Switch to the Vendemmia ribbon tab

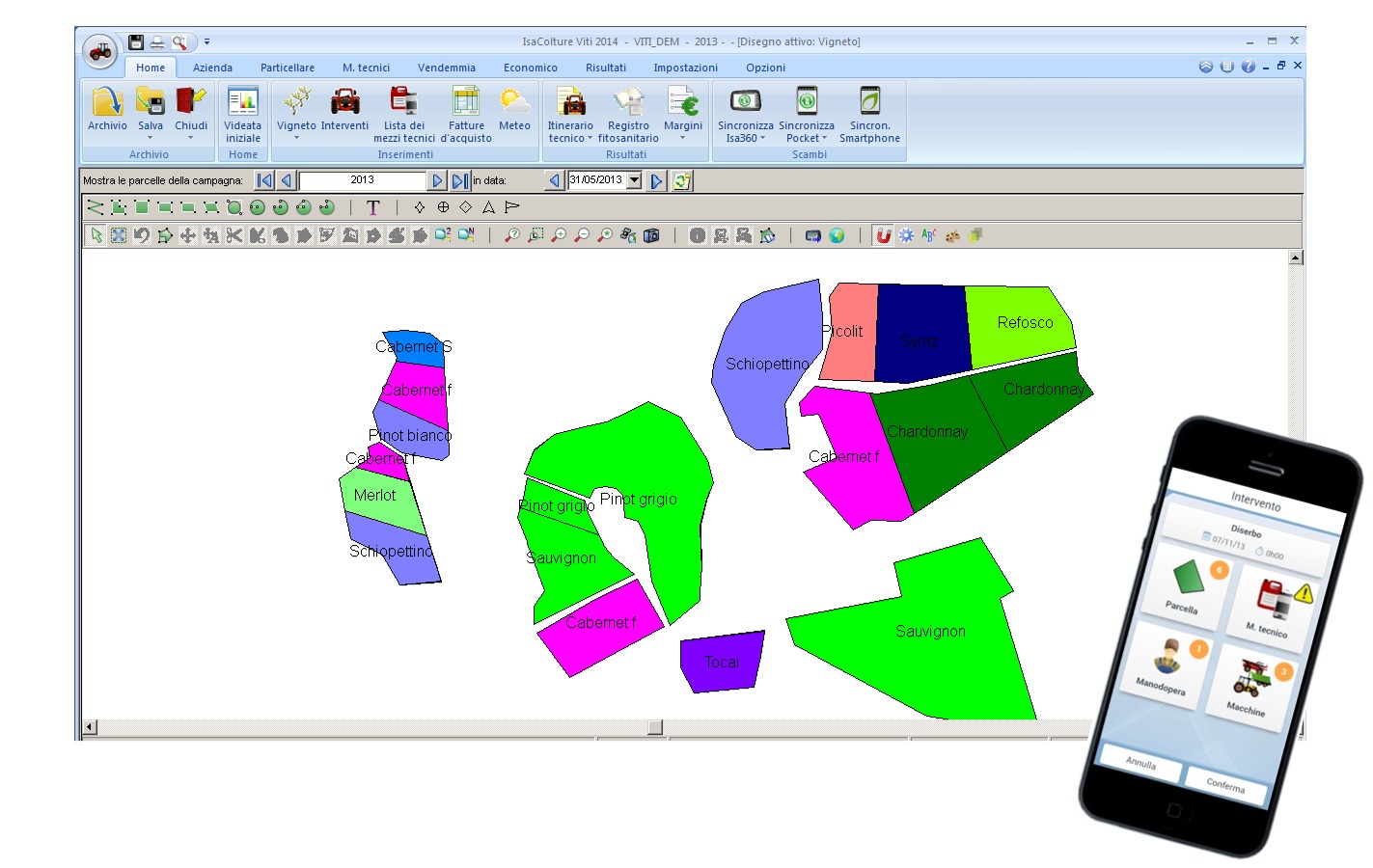pyautogui.click(x=446, y=68)
